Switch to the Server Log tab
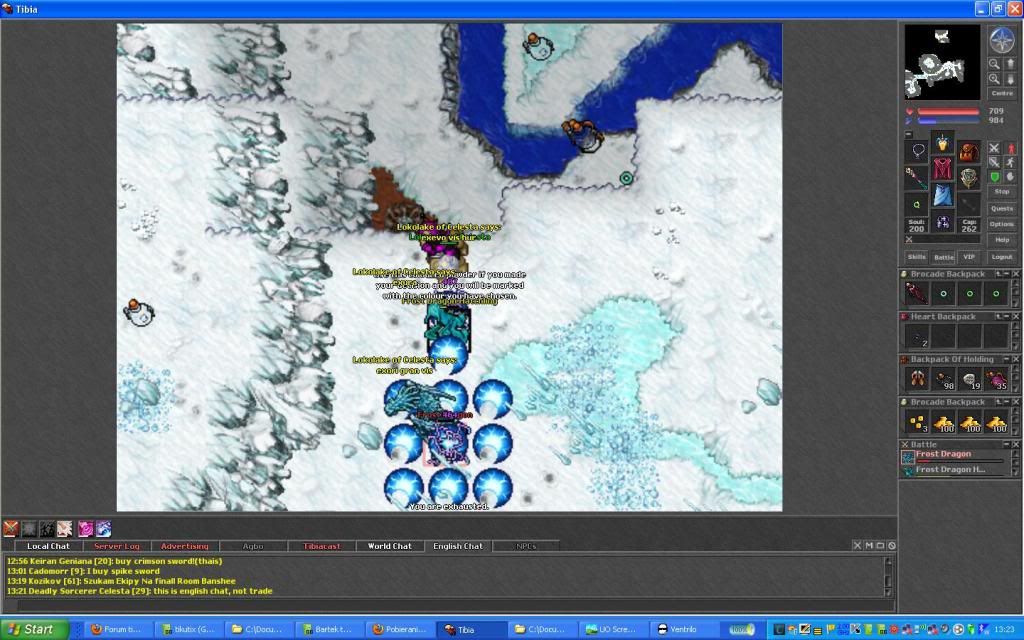The width and height of the screenshot is (1024, 640). 117,546
